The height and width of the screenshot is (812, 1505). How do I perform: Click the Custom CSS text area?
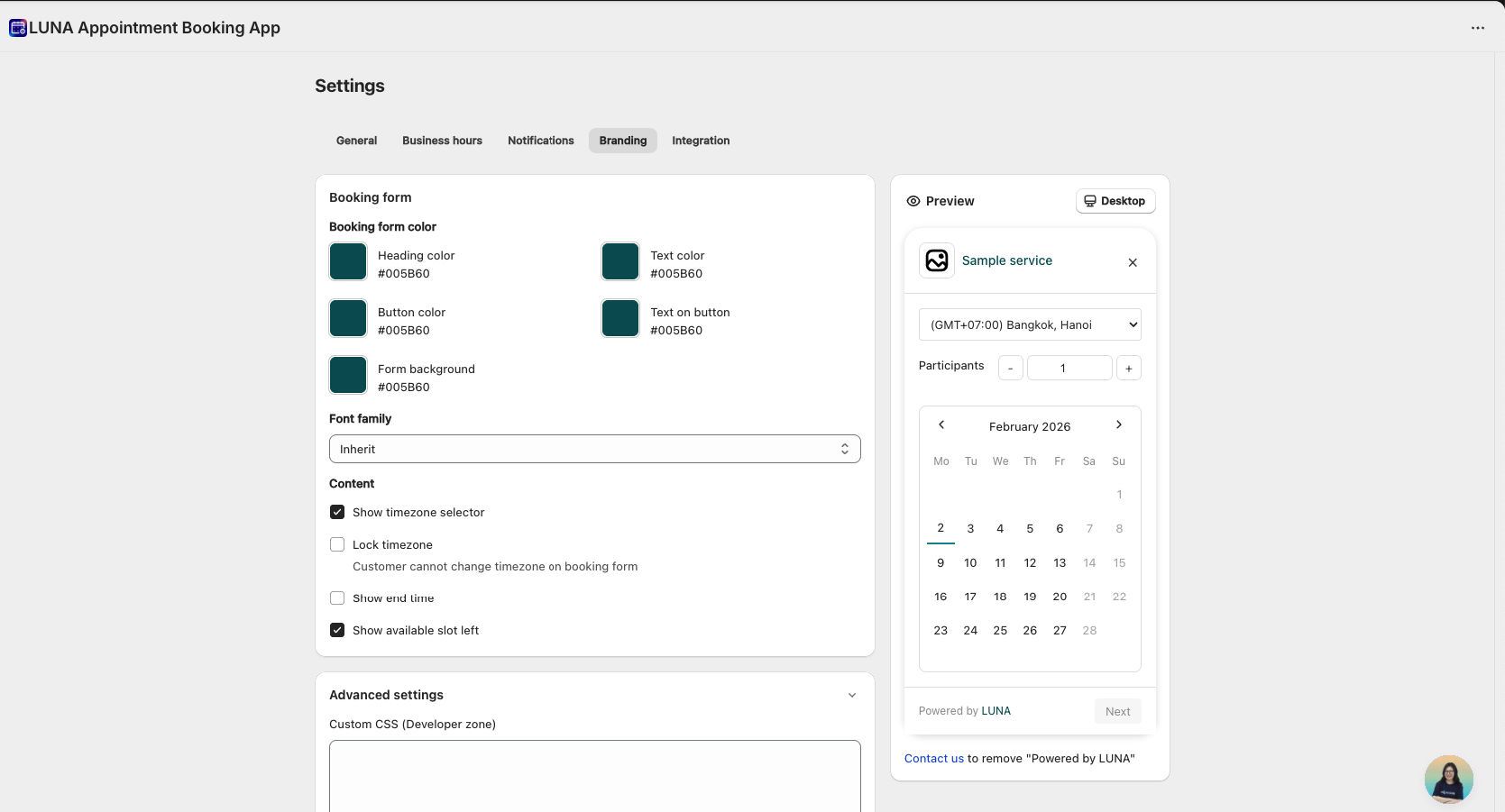(x=594, y=775)
